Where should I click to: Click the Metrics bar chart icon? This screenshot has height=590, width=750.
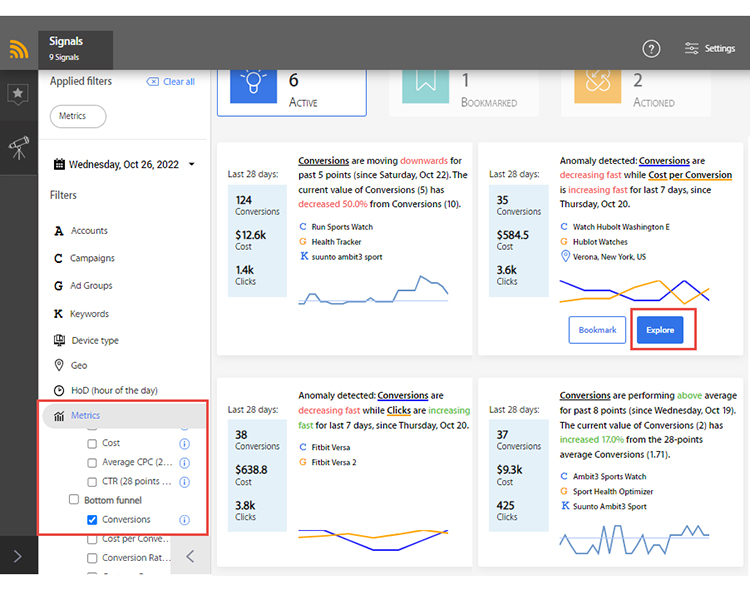pos(59,416)
